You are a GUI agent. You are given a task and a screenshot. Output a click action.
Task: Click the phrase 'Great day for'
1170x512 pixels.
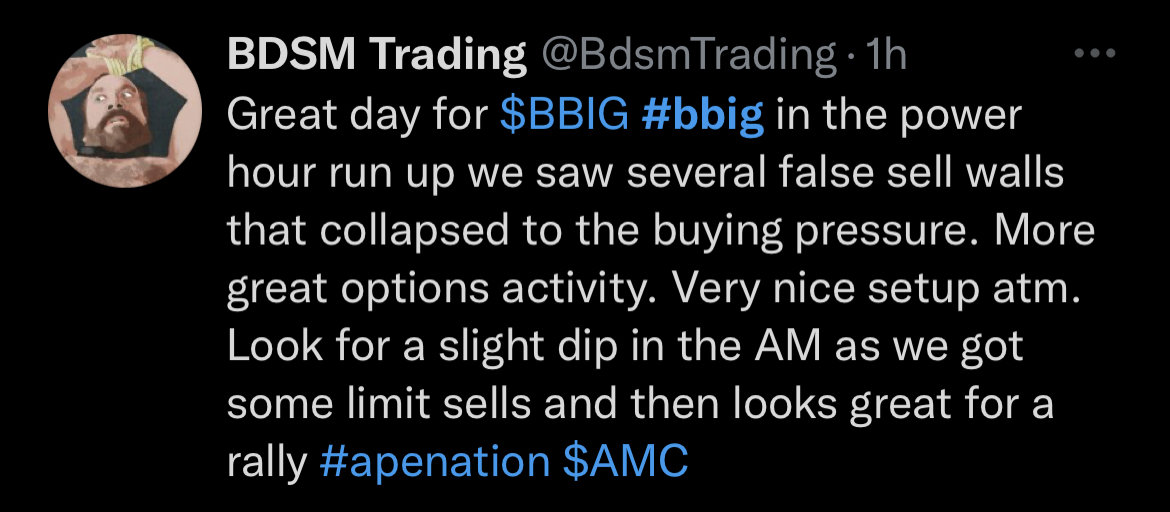(357, 116)
